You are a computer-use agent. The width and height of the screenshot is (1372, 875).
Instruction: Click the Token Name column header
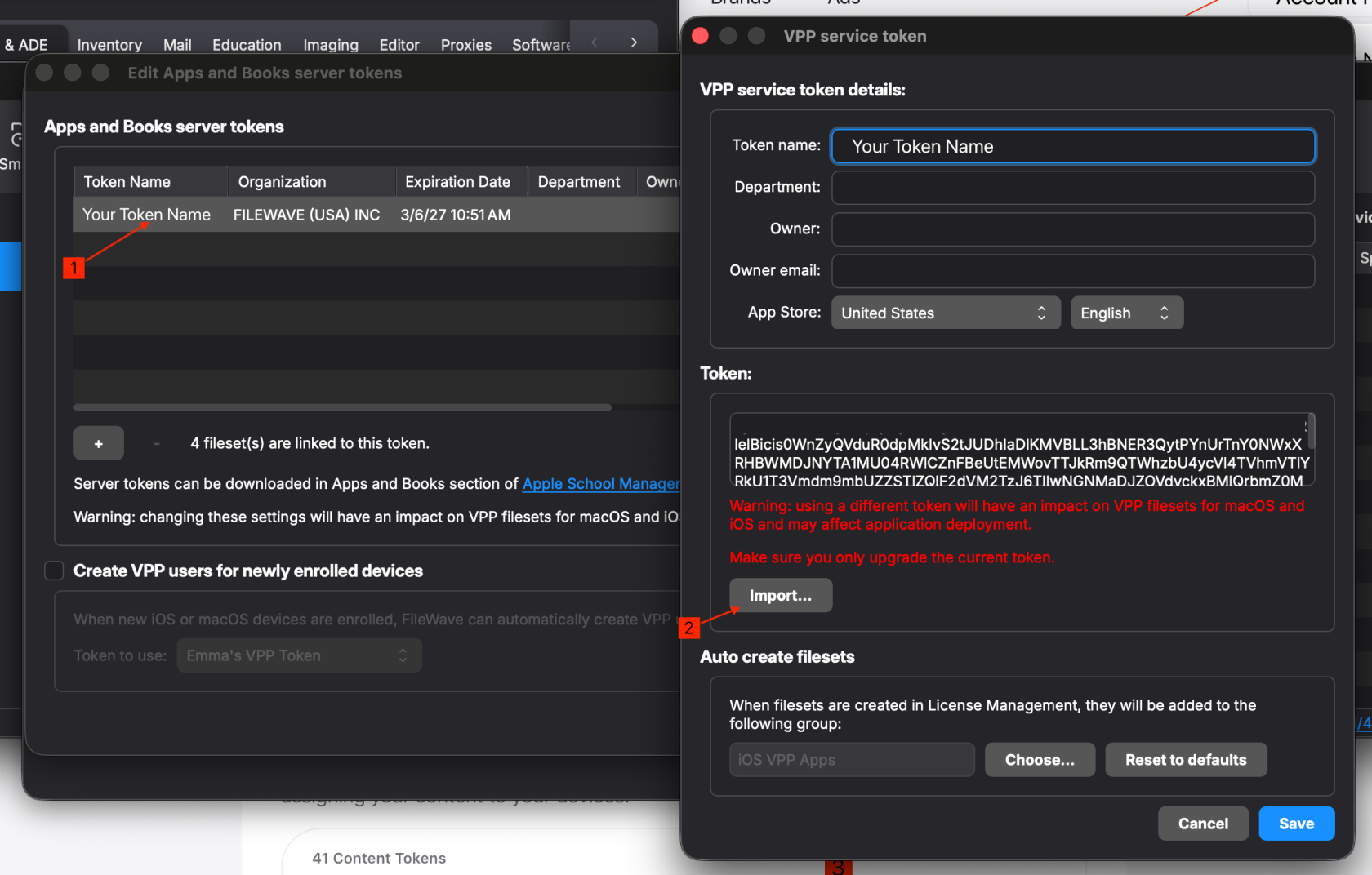pyautogui.click(x=150, y=182)
